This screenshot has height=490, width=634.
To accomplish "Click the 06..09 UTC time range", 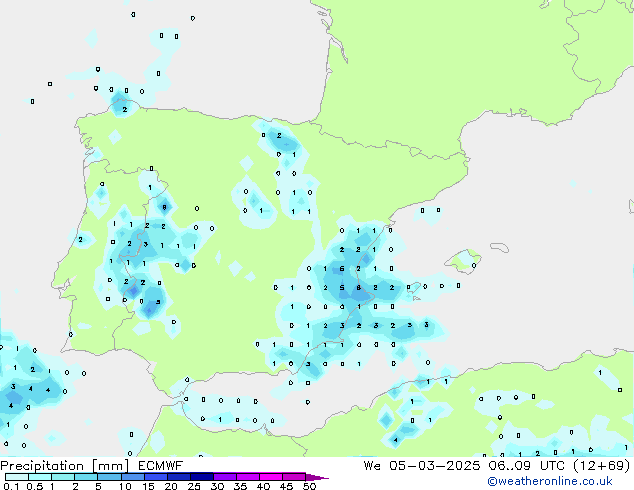I will click(x=526, y=466).
